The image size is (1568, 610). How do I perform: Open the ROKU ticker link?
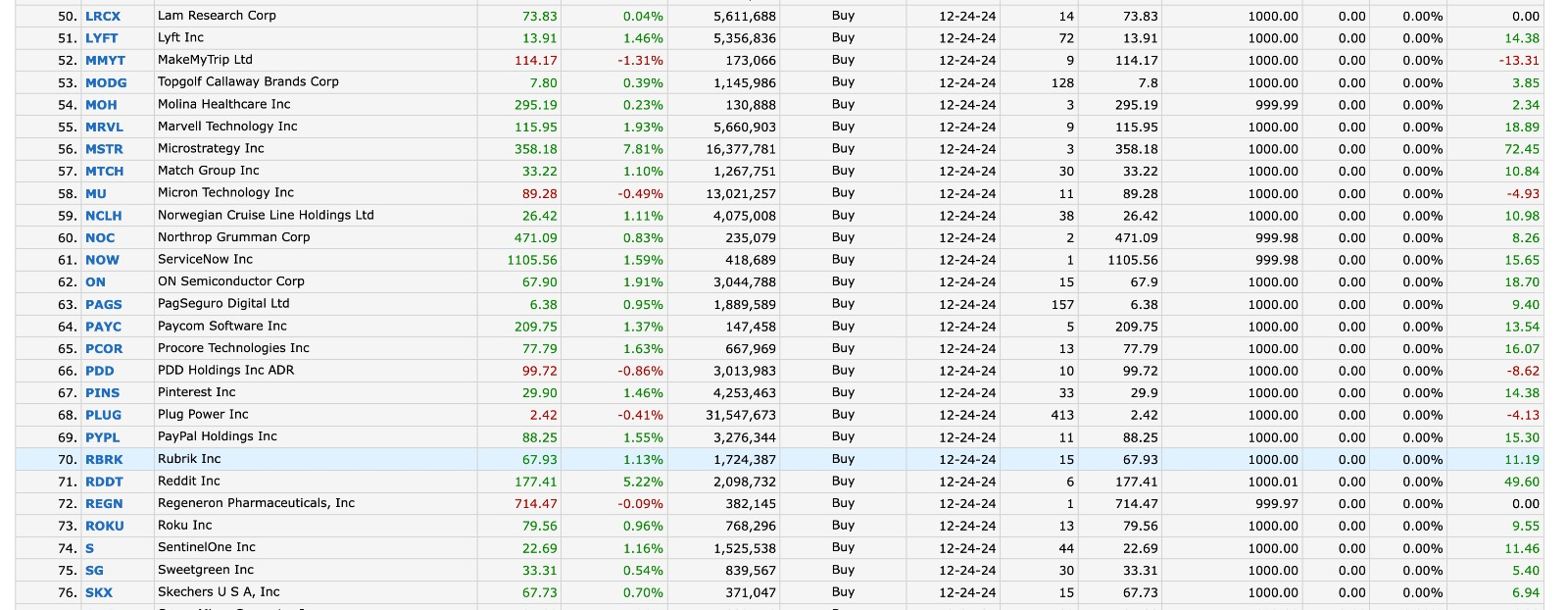pyautogui.click(x=105, y=527)
